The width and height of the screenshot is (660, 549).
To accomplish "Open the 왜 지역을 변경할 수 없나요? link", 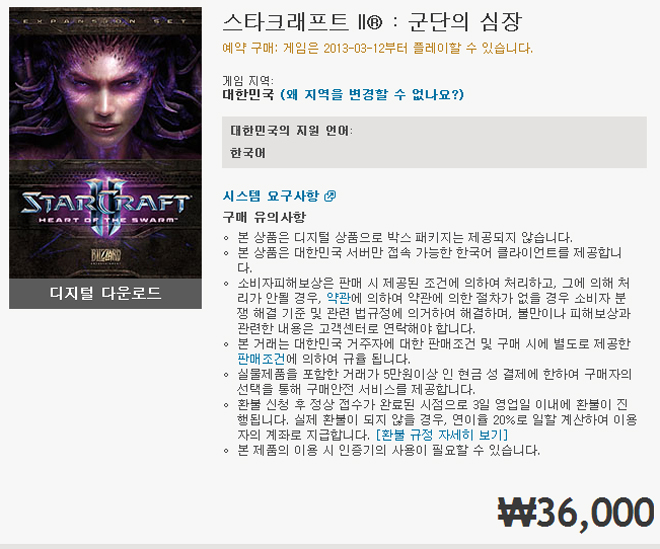I will click(x=372, y=94).
